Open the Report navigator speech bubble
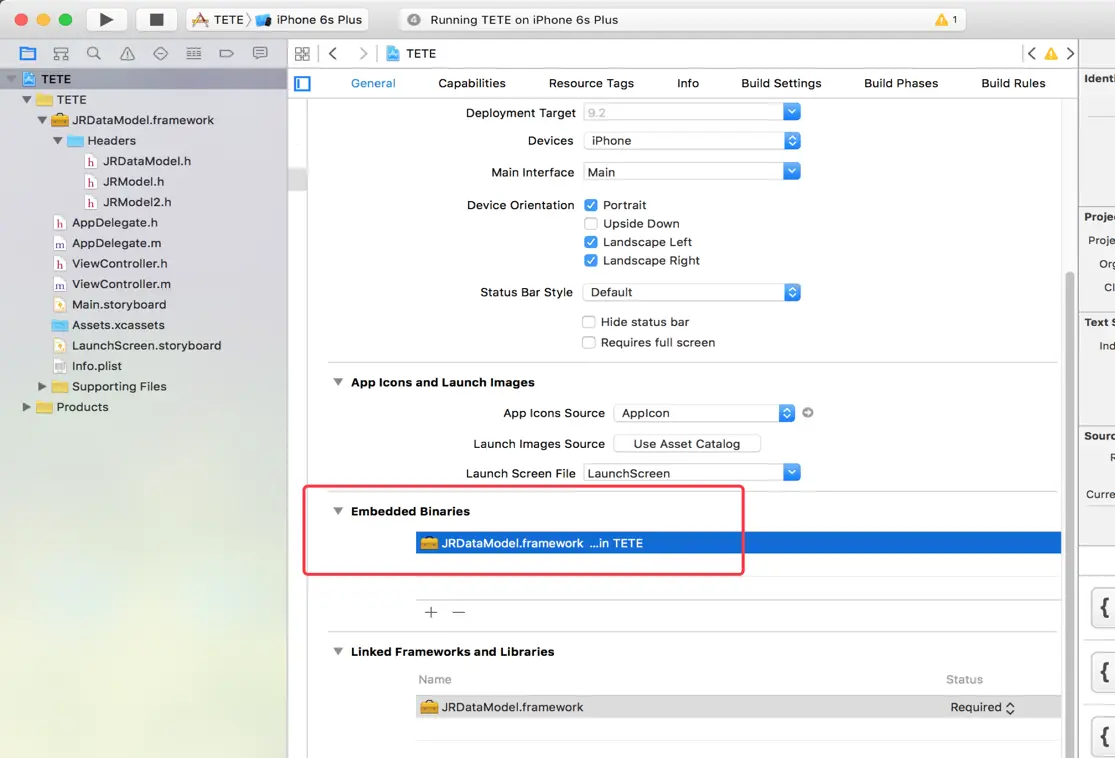Viewport: 1115px width, 758px height. click(x=260, y=53)
